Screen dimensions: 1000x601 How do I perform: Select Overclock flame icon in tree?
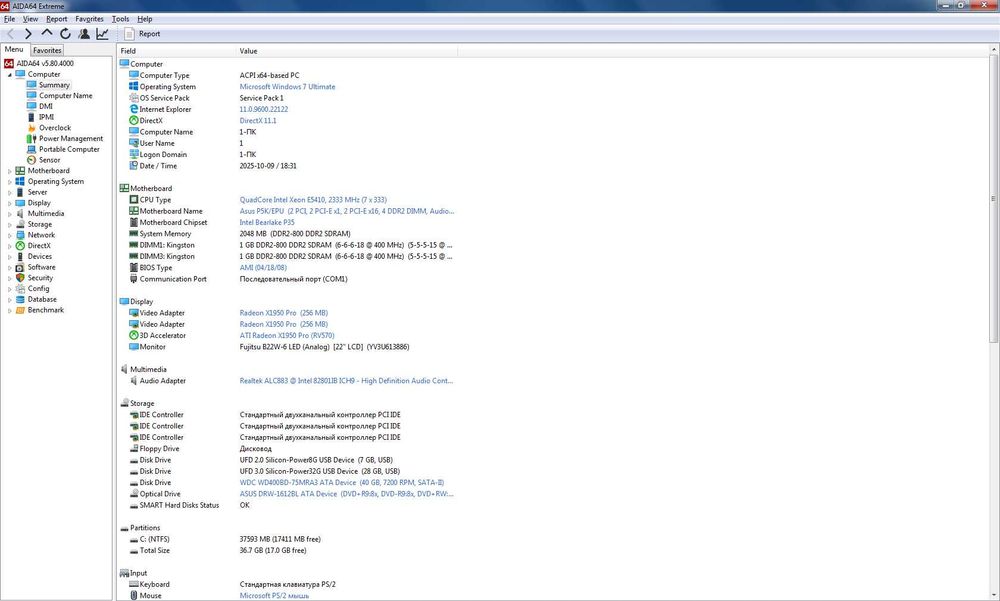31,128
